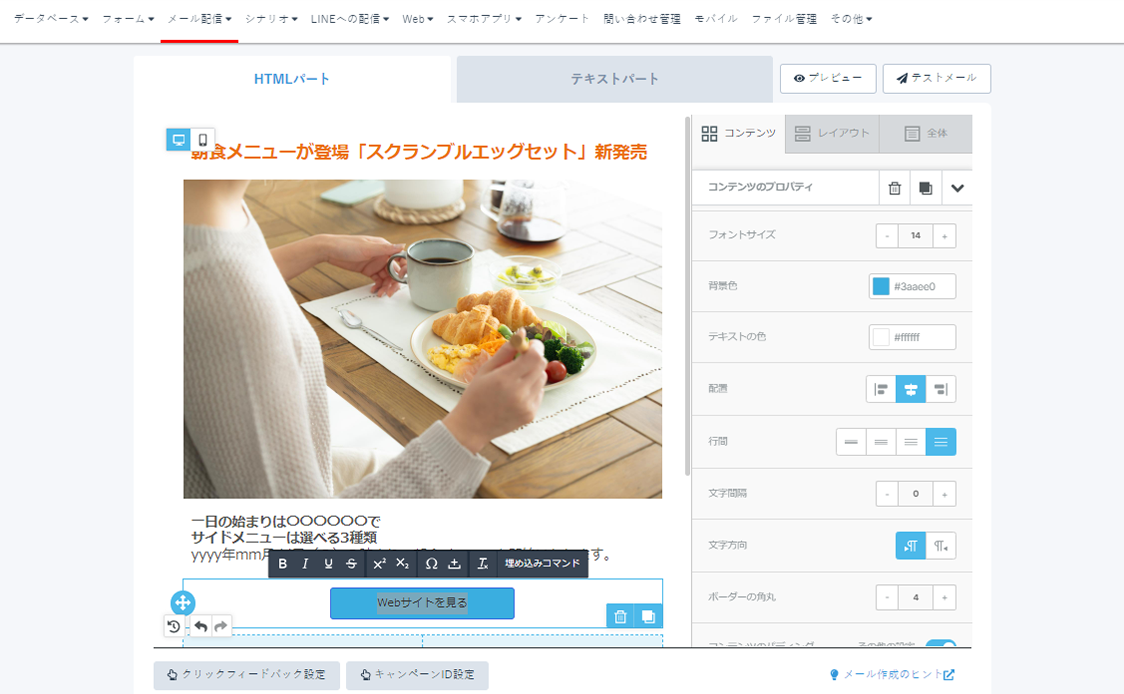Viewport: 1124px width, 694px height.
Task: Select the second line spacing option
Action: coord(881,442)
